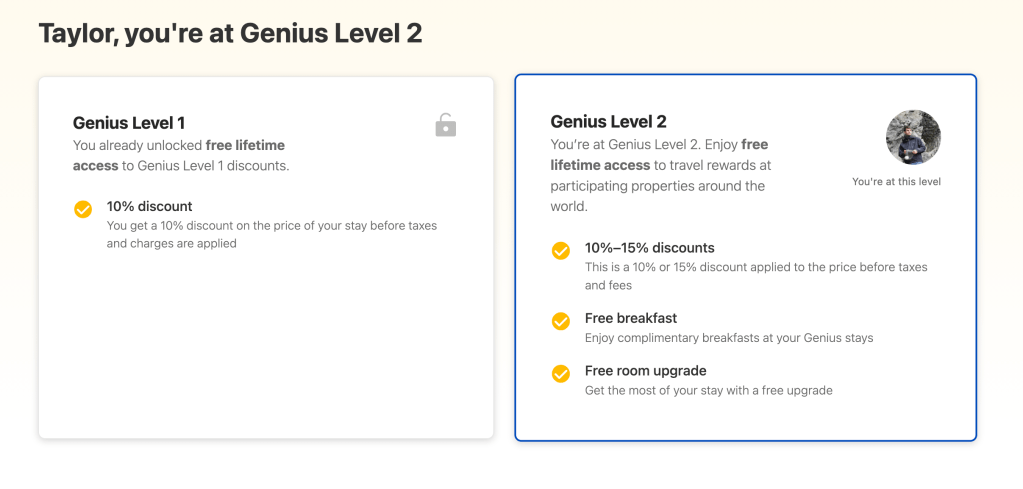Screen dimensions: 1023x489
Task: Click the Free room upgrade benefit title
Action: pos(646,371)
